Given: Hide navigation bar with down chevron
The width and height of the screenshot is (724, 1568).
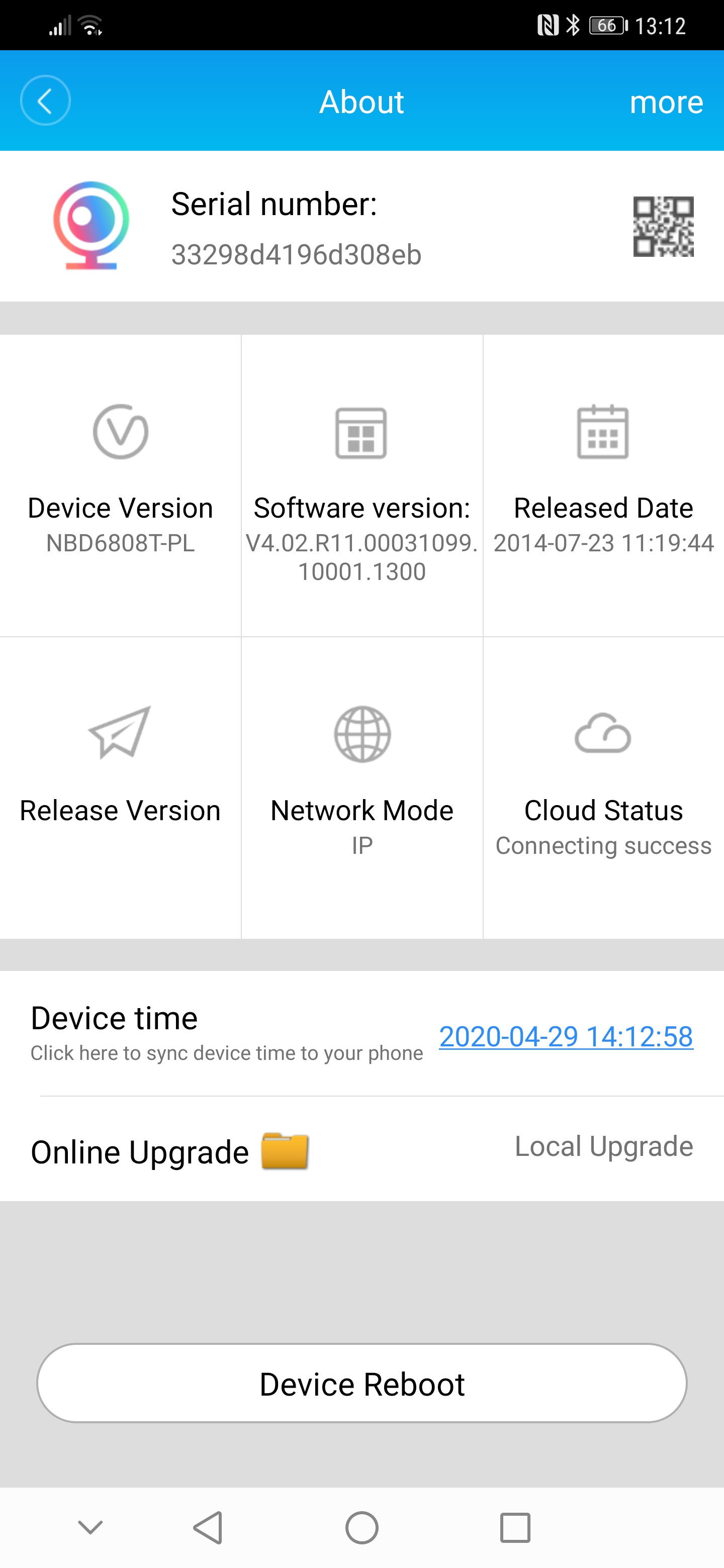Looking at the screenshot, I should tap(90, 1527).
